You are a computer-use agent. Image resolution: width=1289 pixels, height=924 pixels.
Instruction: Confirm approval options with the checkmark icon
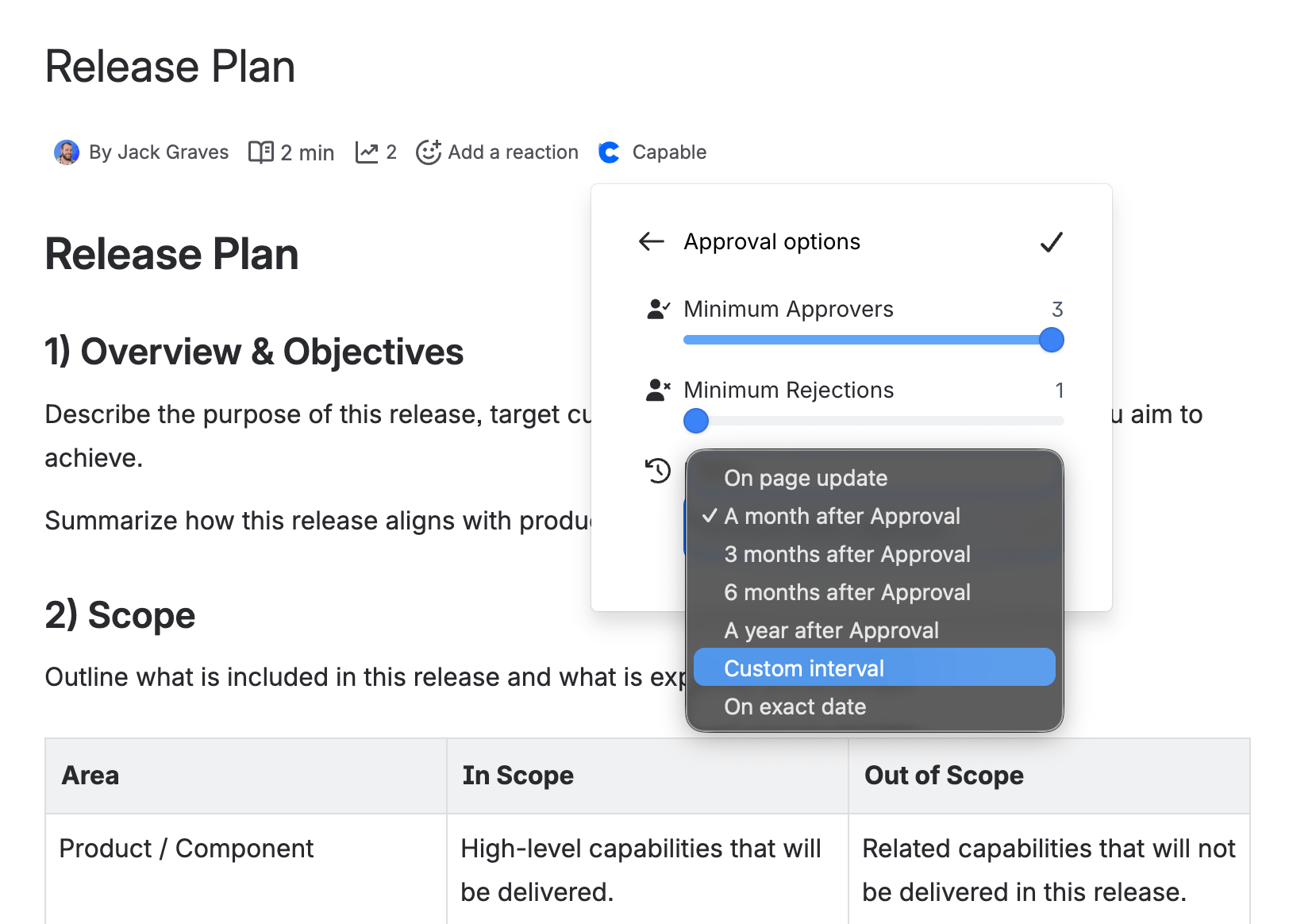[1052, 242]
